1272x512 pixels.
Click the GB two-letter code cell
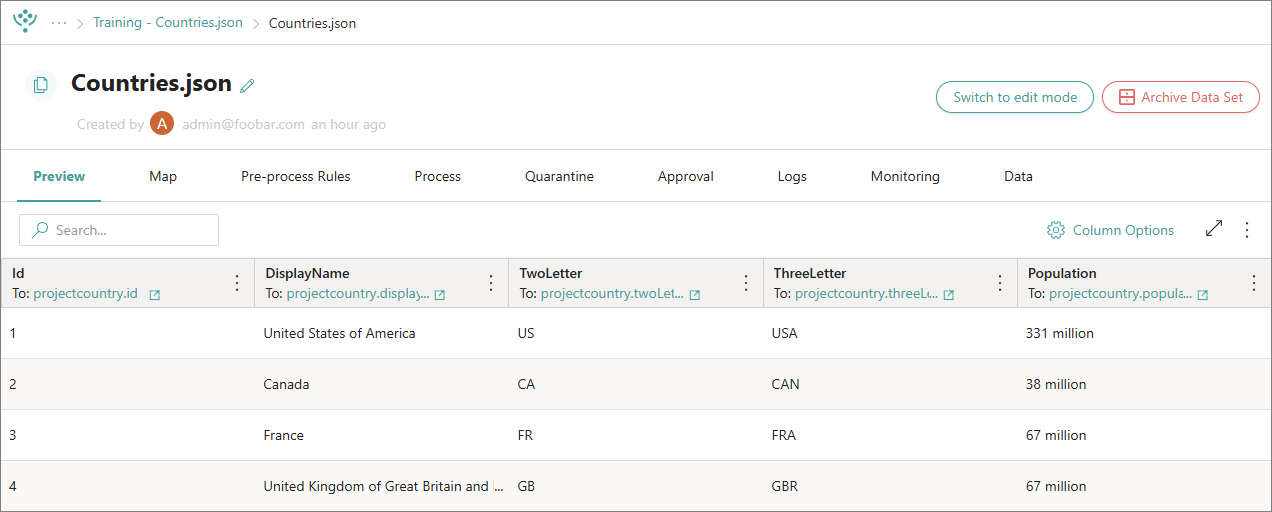coord(636,486)
